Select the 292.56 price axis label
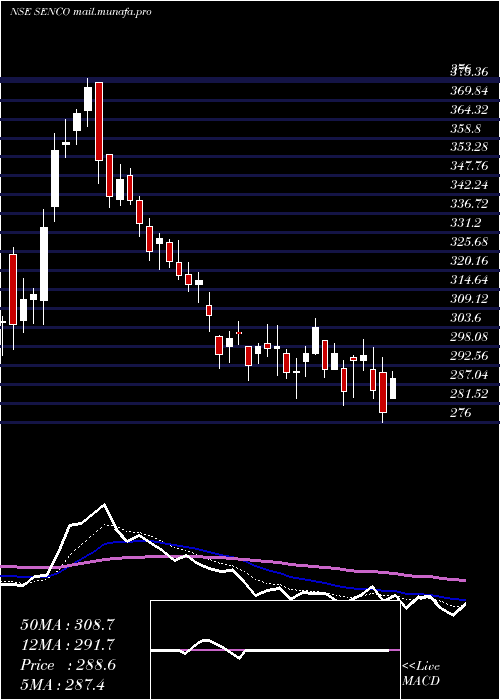The height and width of the screenshot is (700, 500). click(x=469, y=356)
